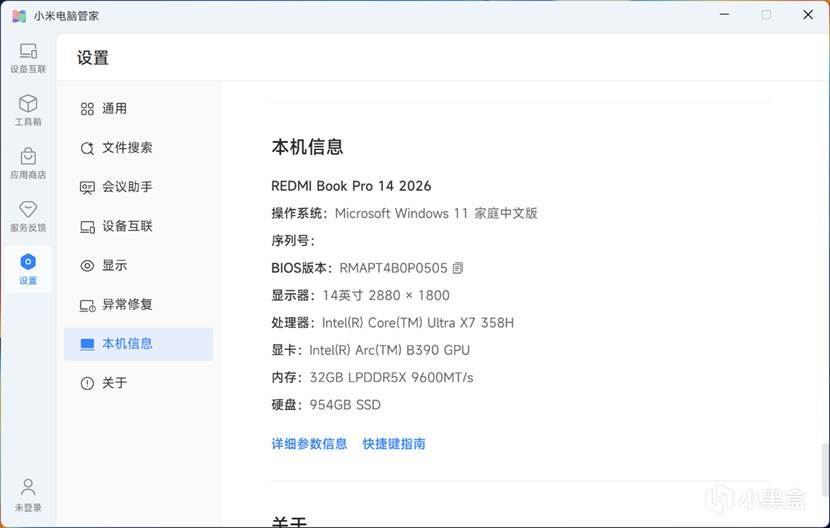Image resolution: width=830 pixels, height=528 pixels.
Task: Click the REDMI Book Pro 14 2026 text
Action: (351, 186)
